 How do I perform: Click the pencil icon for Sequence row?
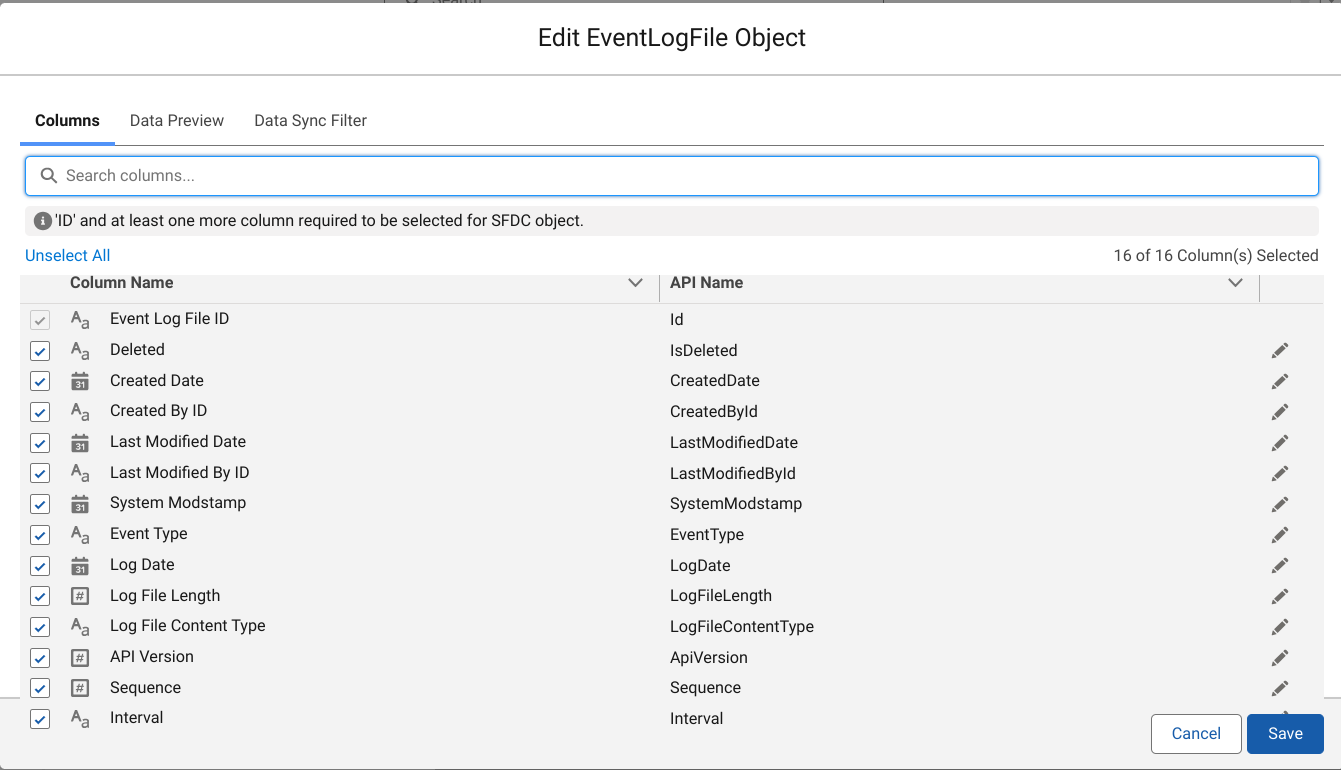pyautogui.click(x=1280, y=688)
